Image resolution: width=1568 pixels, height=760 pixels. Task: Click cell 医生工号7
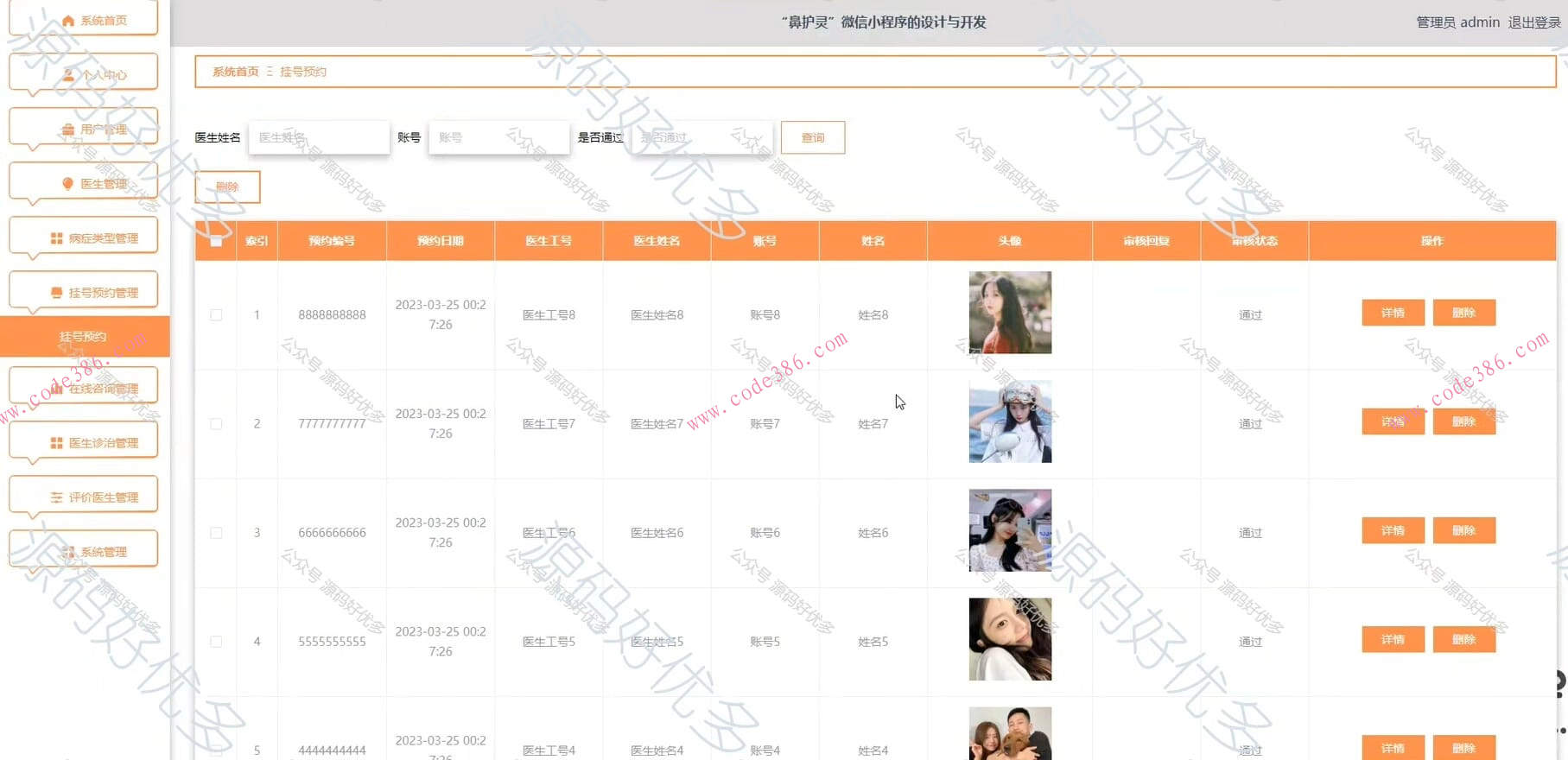click(549, 424)
